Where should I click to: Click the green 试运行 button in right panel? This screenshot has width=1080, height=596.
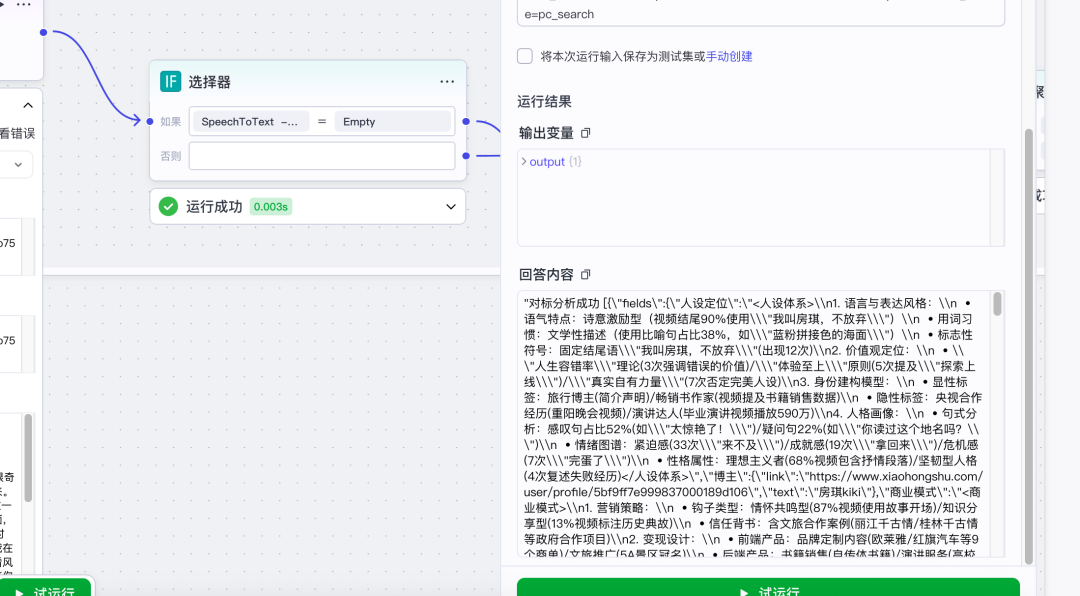(768, 588)
